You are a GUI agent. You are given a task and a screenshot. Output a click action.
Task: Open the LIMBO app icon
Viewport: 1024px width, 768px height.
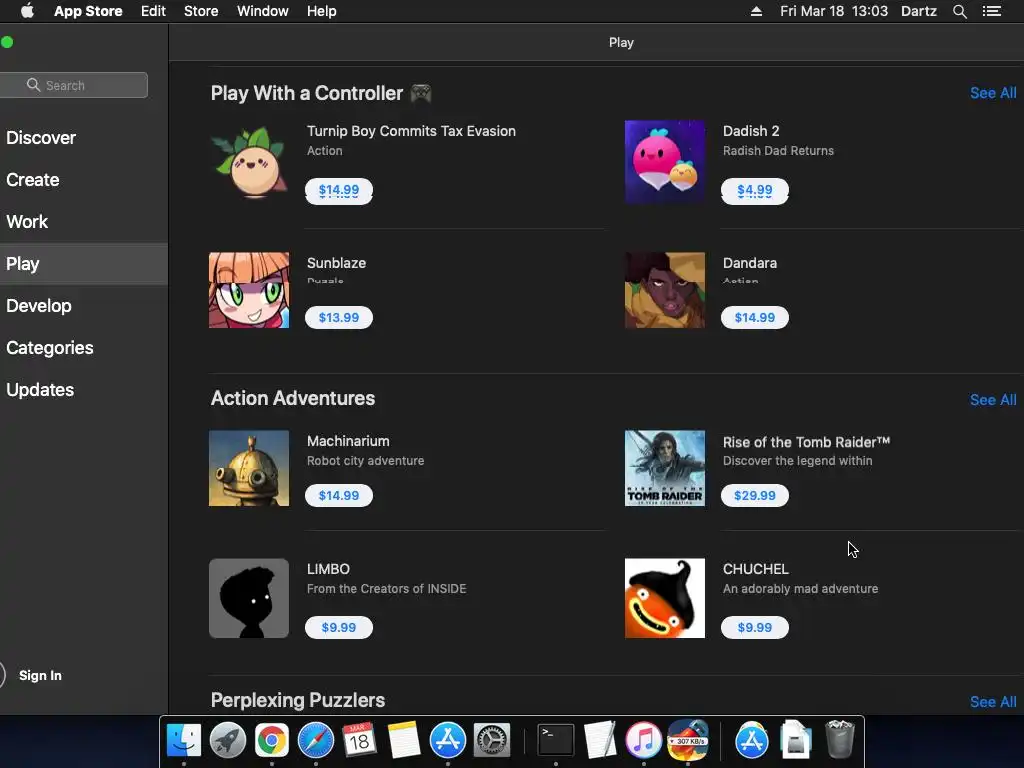[249, 598]
